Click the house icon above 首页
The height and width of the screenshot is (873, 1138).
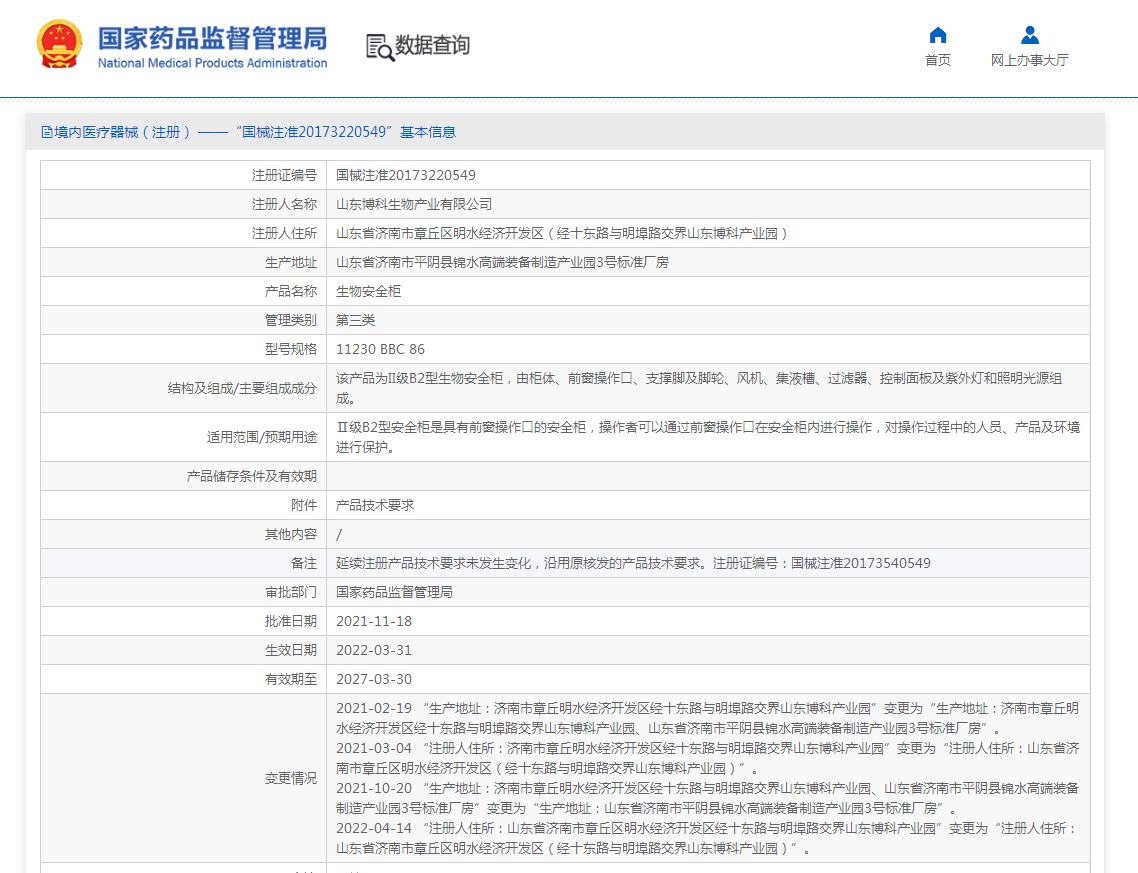point(937,35)
